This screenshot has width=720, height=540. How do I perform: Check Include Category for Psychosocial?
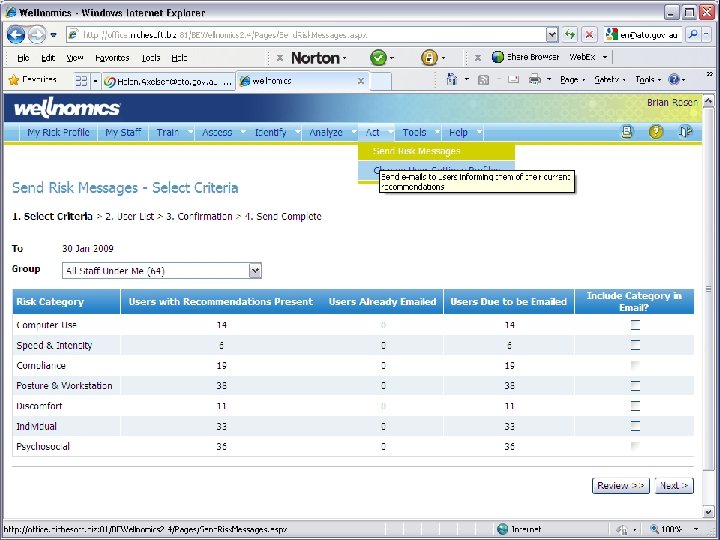pos(635,446)
